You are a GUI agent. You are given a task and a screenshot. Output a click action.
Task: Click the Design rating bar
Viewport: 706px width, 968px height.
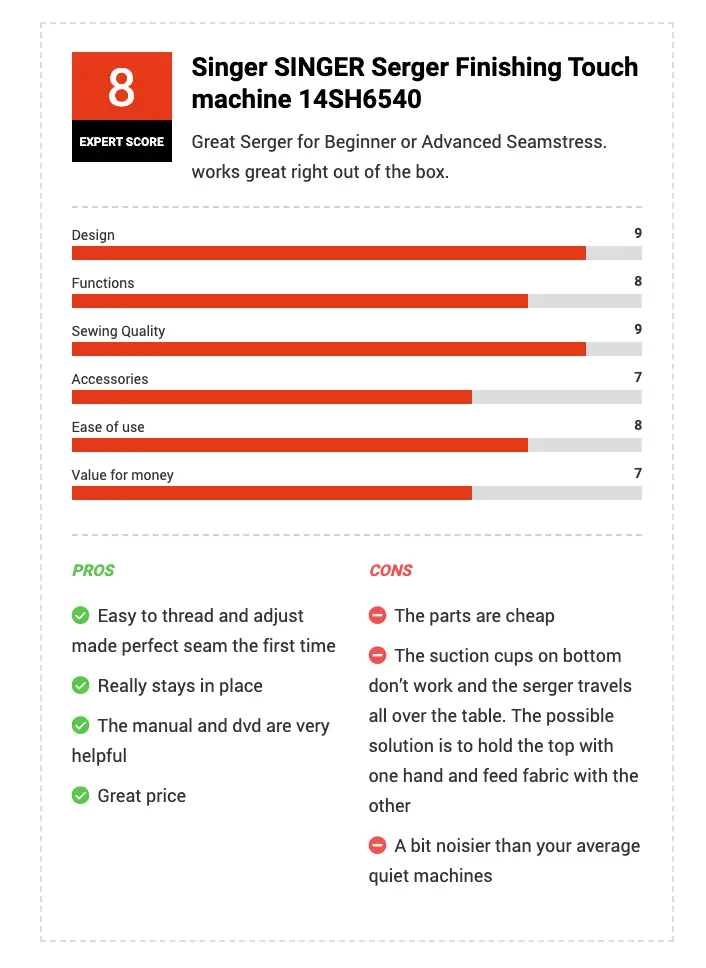click(357, 253)
